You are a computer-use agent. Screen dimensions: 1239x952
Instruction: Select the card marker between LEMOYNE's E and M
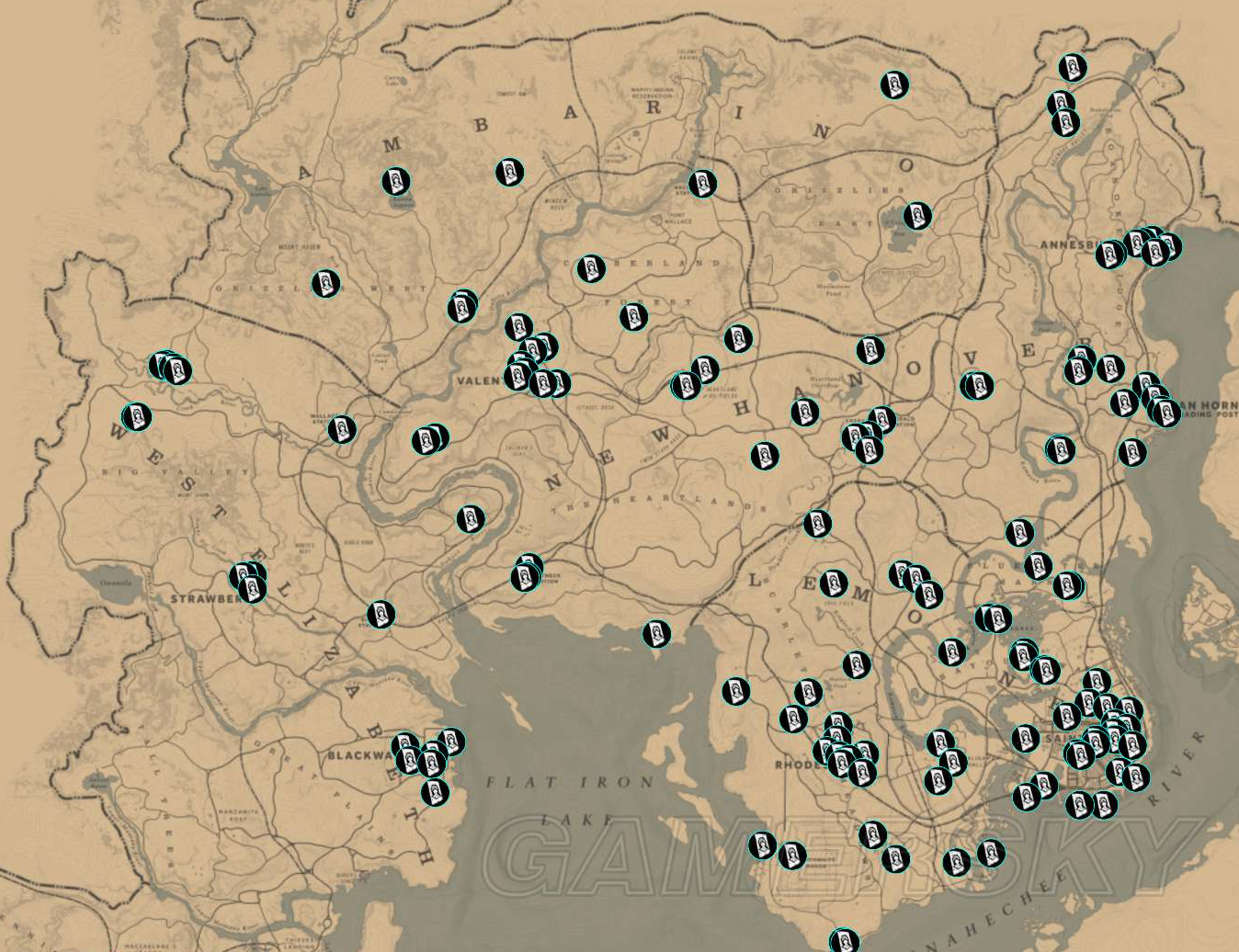coord(833,584)
